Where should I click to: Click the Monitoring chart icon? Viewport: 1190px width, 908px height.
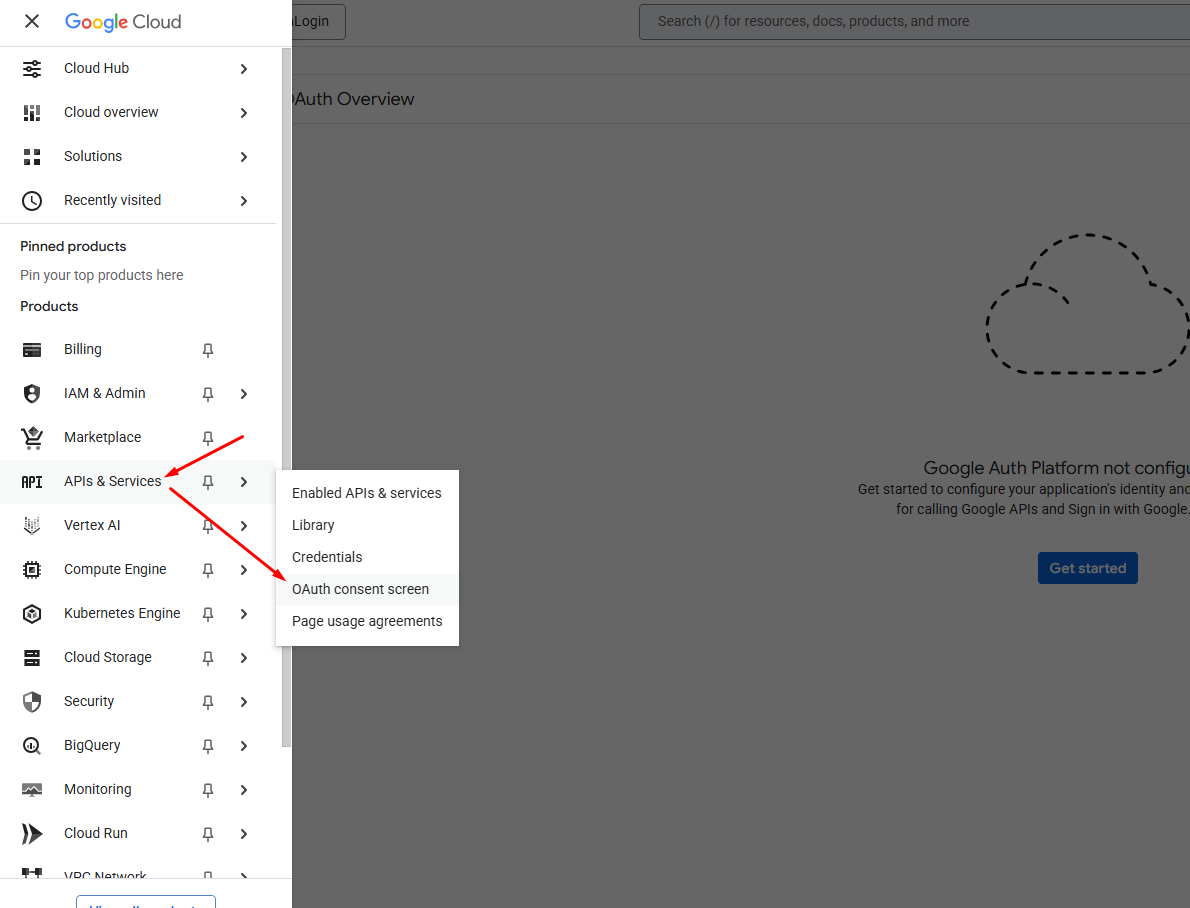(x=32, y=790)
